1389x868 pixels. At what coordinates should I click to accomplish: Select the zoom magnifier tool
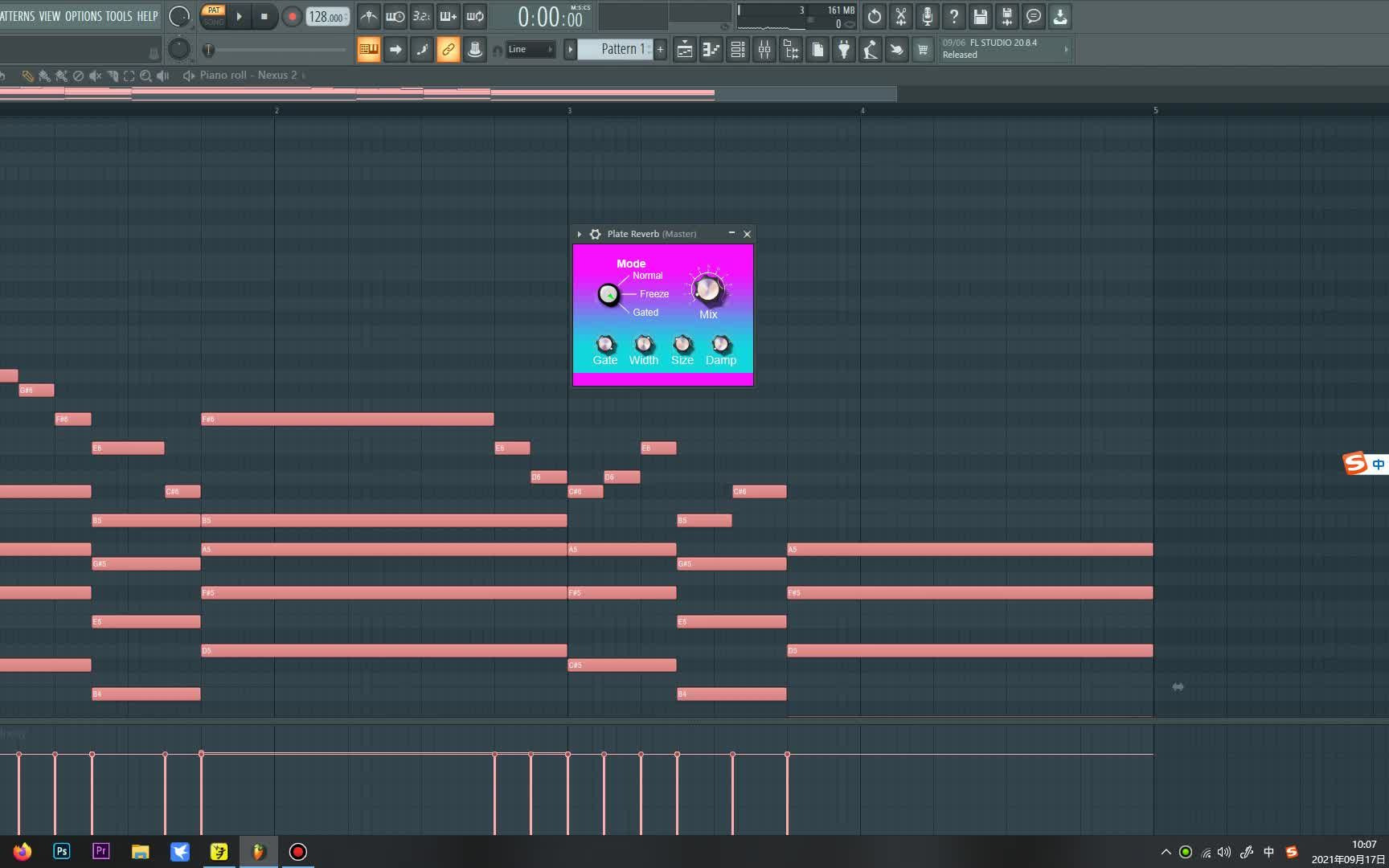pos(145,76)
